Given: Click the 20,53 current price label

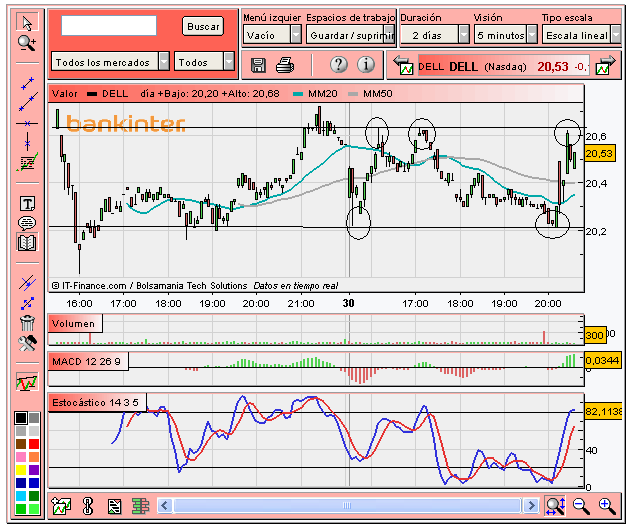Looking at the screenshot, I should click(x=599, y=154).
